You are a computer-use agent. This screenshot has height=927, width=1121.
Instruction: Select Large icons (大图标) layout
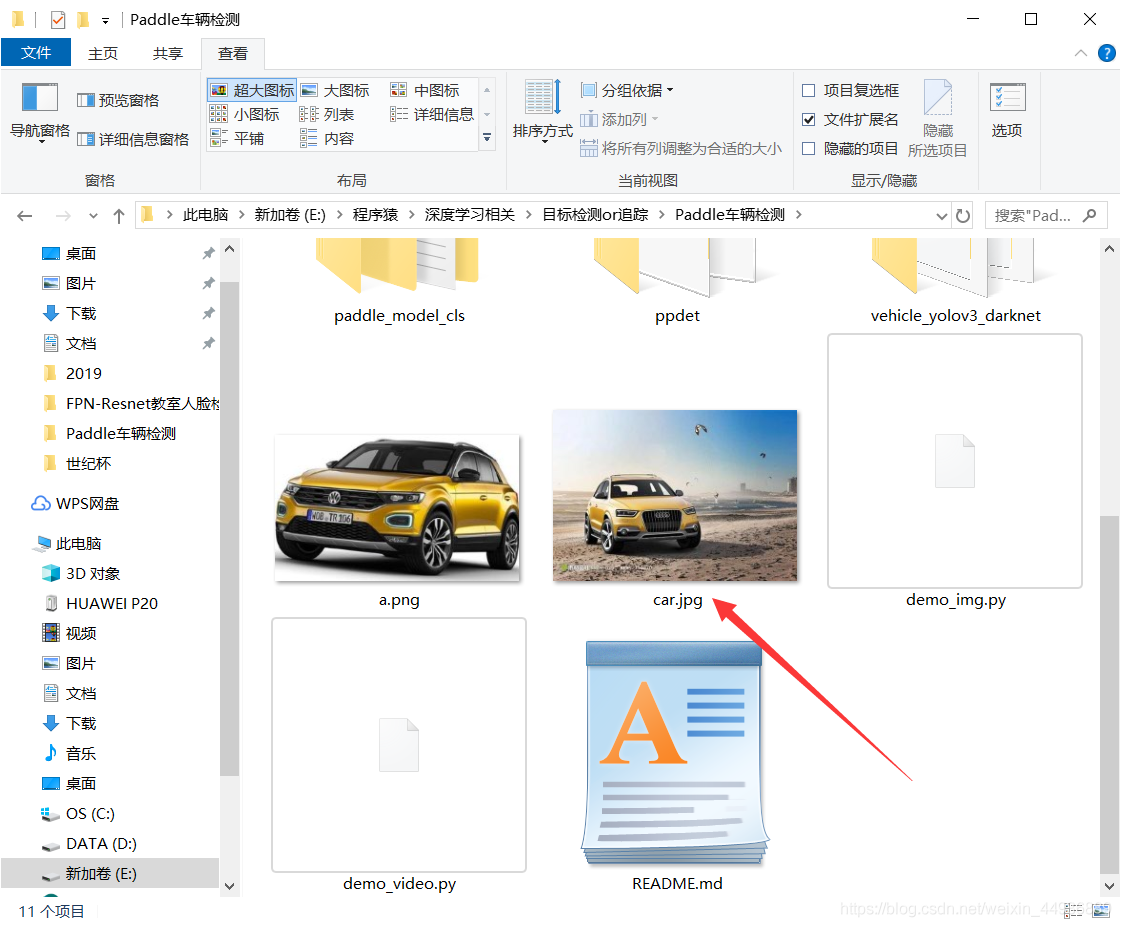click(x=335, y=90)
